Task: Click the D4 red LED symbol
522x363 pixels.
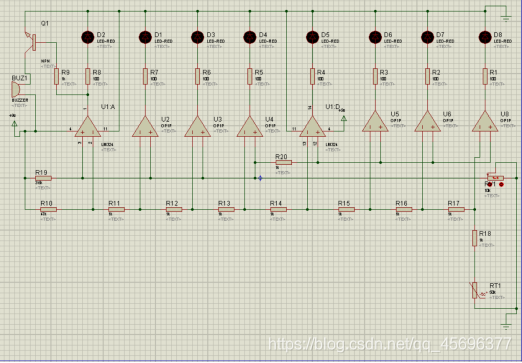Action: coord(250,37)
